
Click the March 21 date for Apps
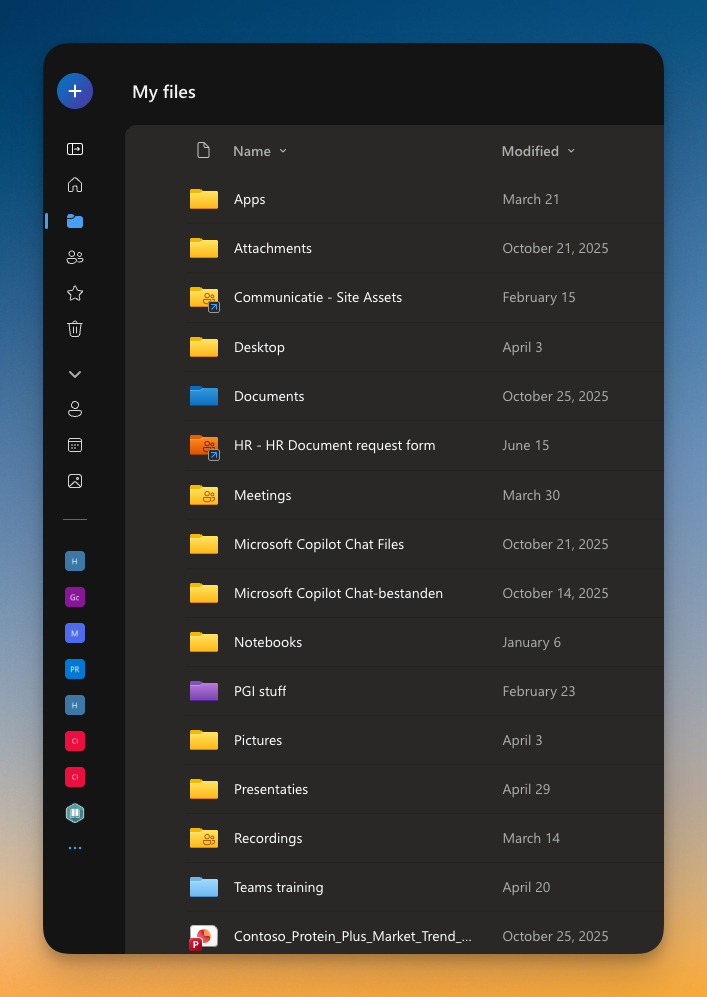[531, 199]
